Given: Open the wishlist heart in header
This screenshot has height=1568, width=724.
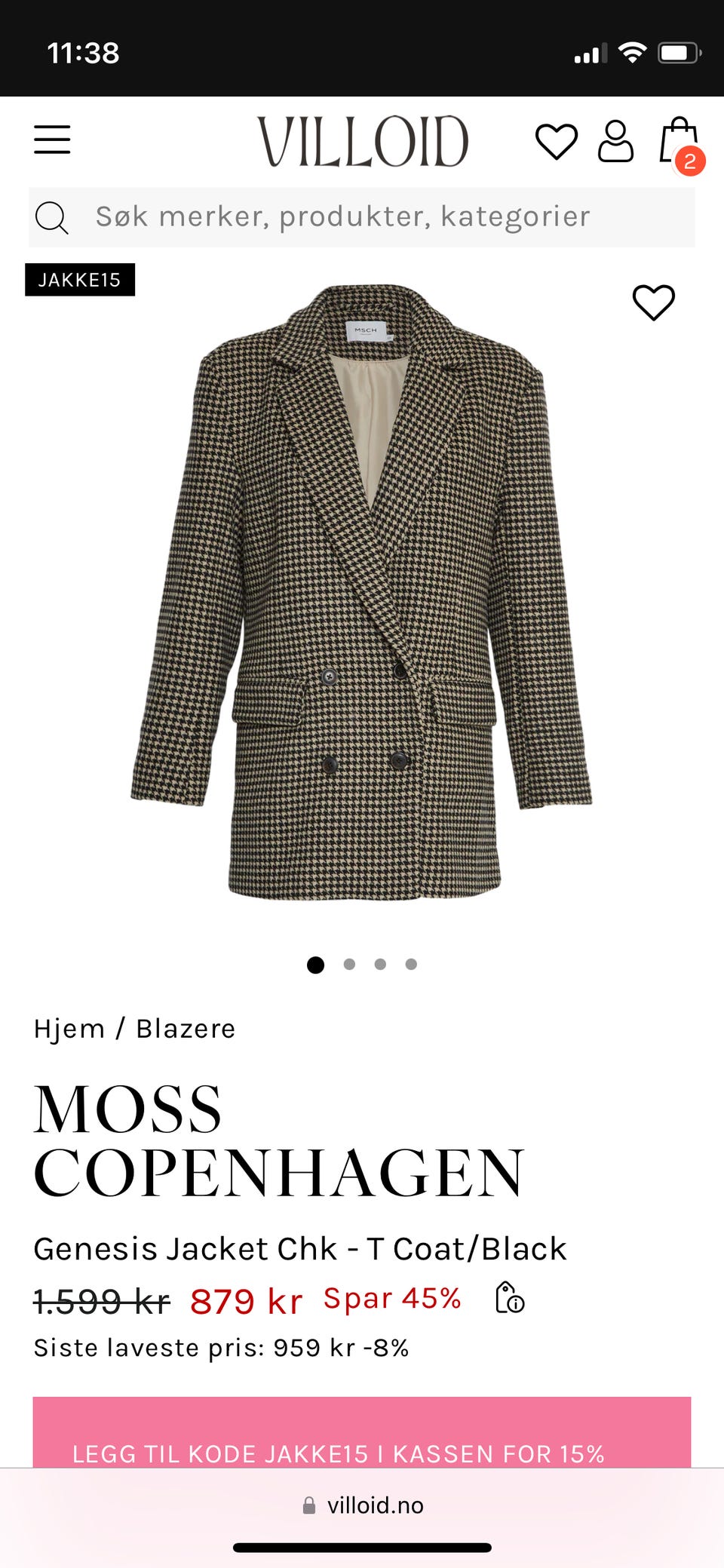Looking at the screenshot, I should (557, 141).
